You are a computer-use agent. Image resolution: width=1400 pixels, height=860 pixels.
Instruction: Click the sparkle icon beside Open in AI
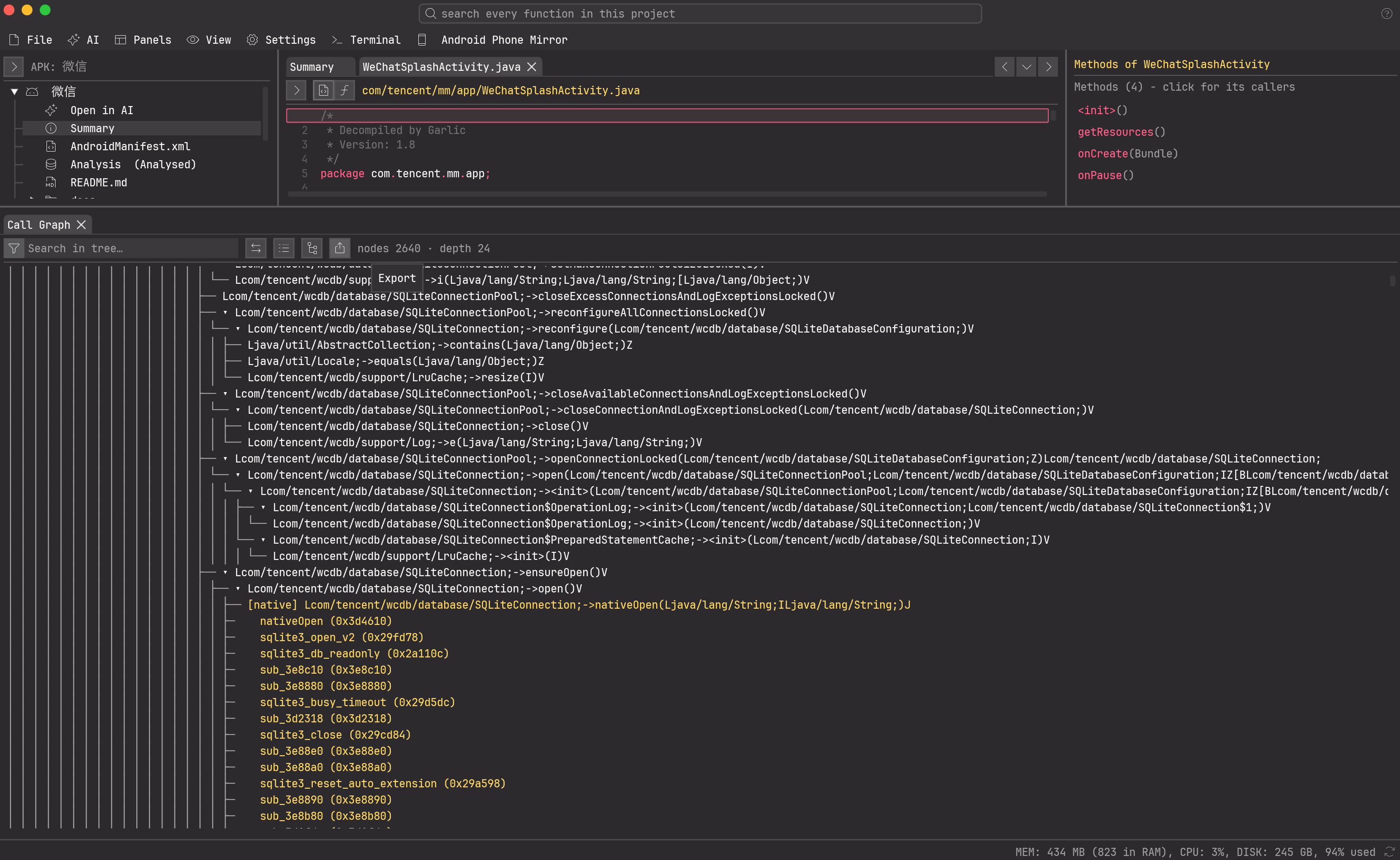[x=51, y=110]
